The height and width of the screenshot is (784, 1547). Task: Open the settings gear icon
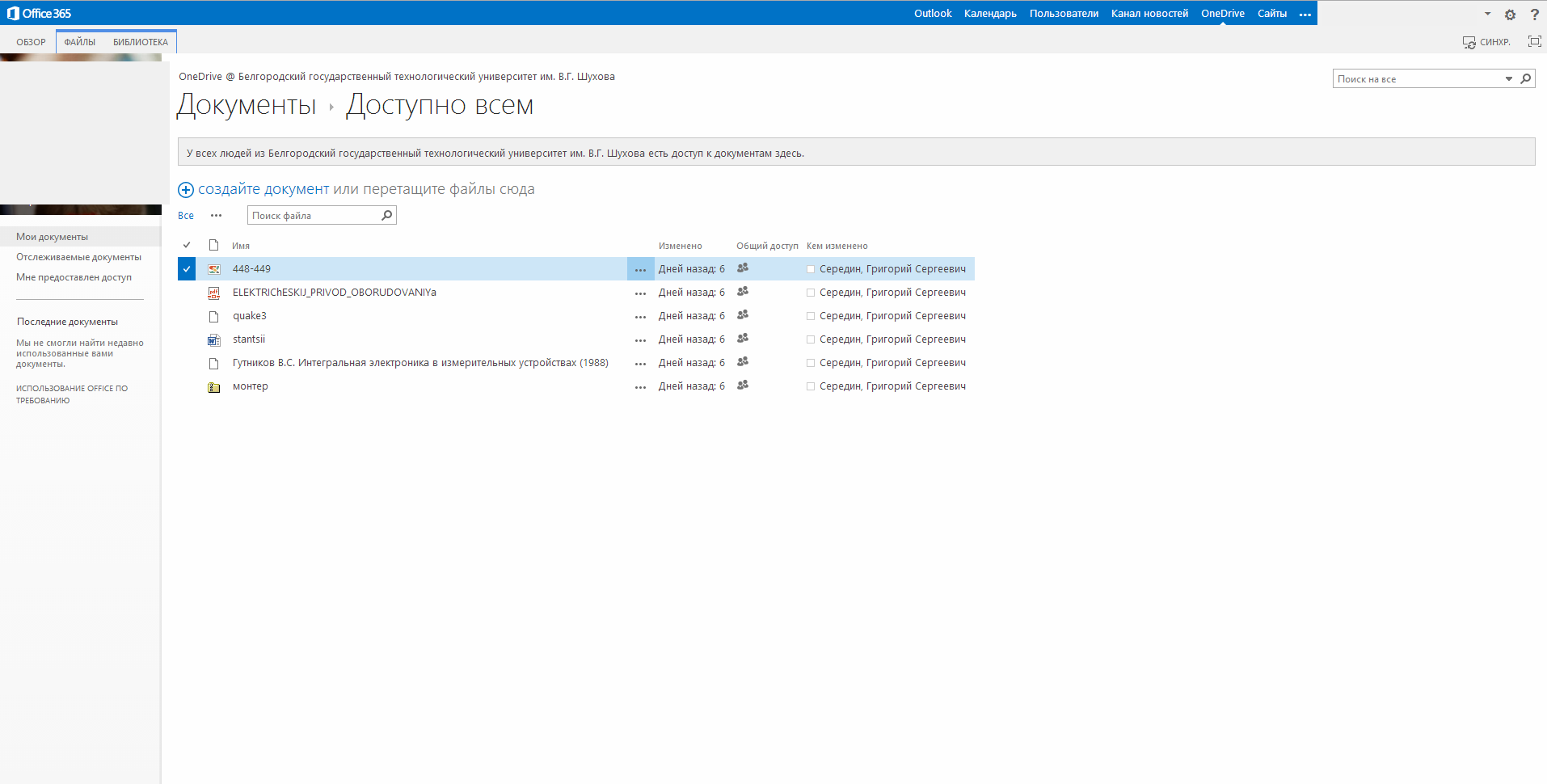1510,15
